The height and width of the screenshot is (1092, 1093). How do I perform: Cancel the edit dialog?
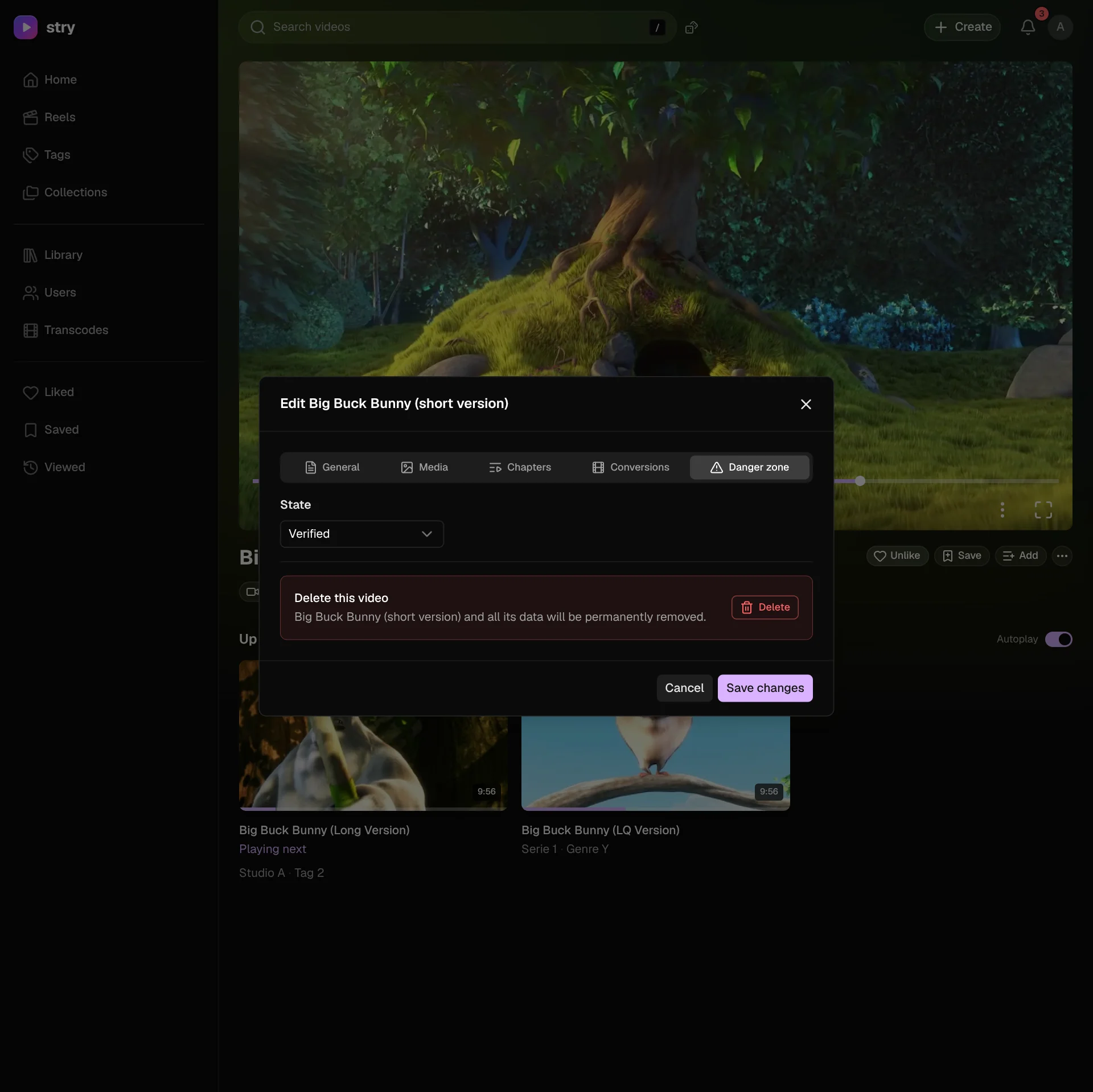684,688
